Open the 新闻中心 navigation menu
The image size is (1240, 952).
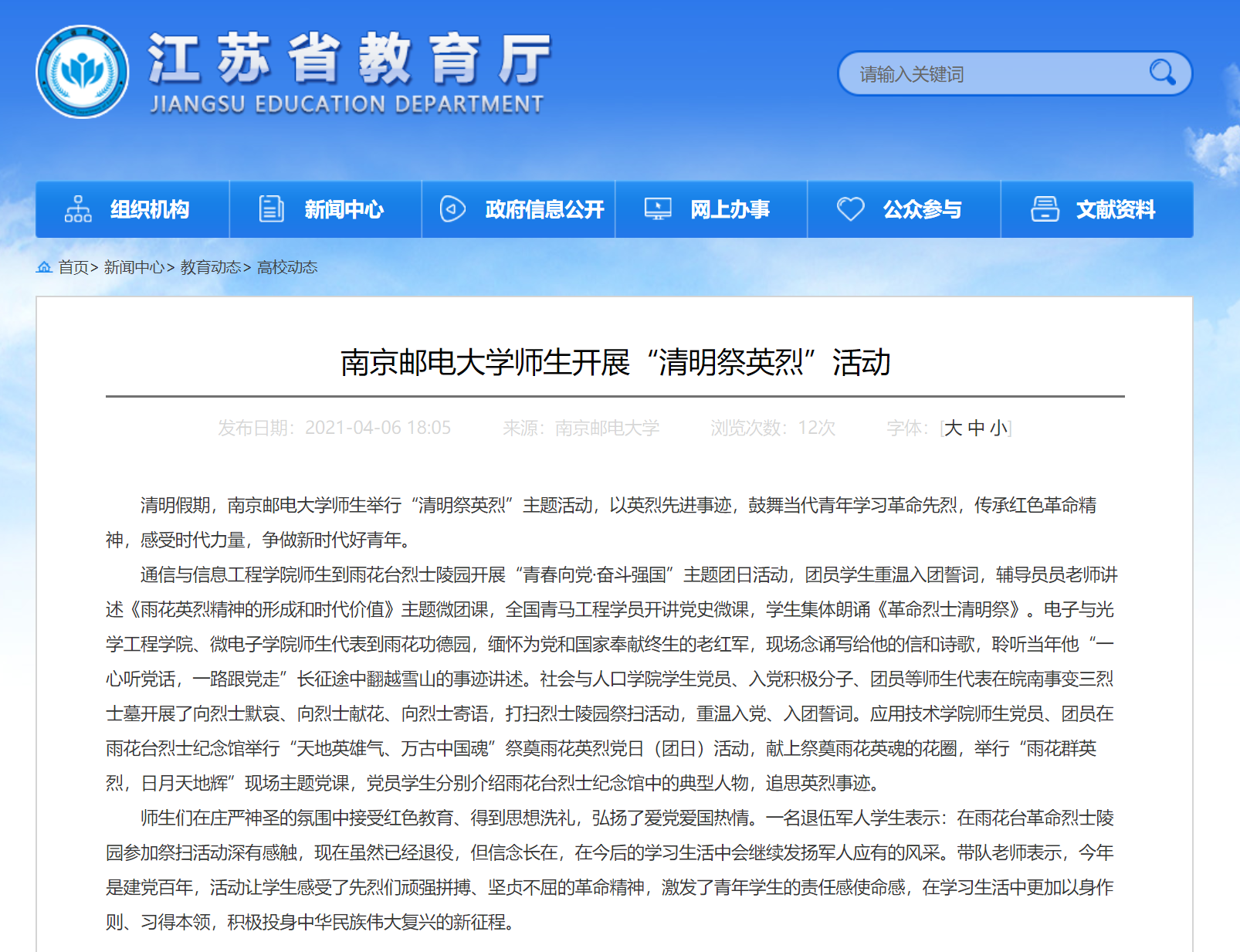344,209
